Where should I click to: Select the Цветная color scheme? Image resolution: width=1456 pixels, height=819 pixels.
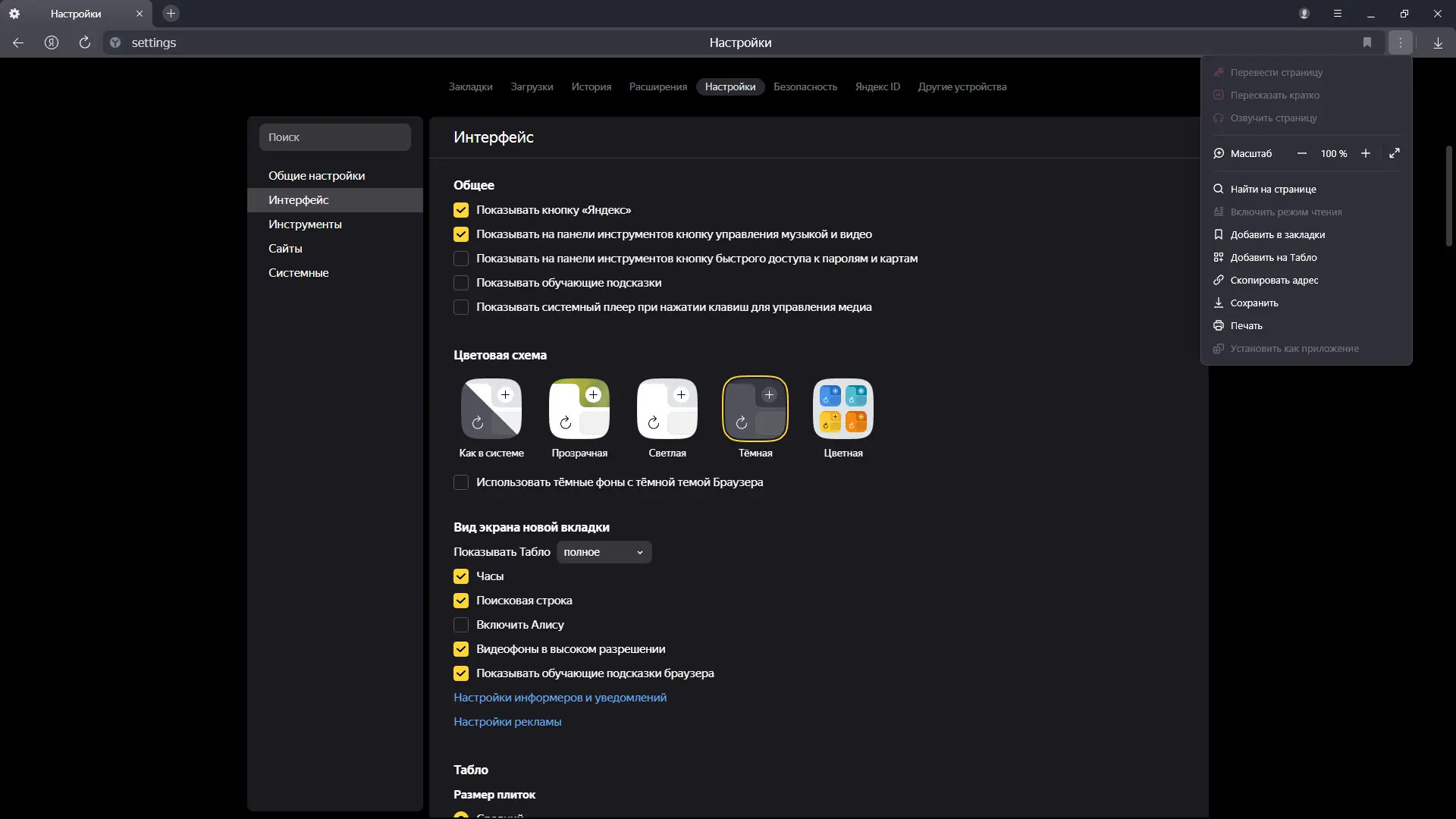(x=843, y=410)
